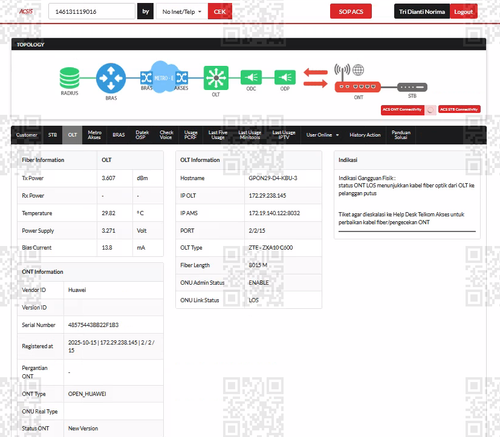The width and height of the screenshot is (500, 437).
Task: Click the by label button
Action: (x=145, y=12)
